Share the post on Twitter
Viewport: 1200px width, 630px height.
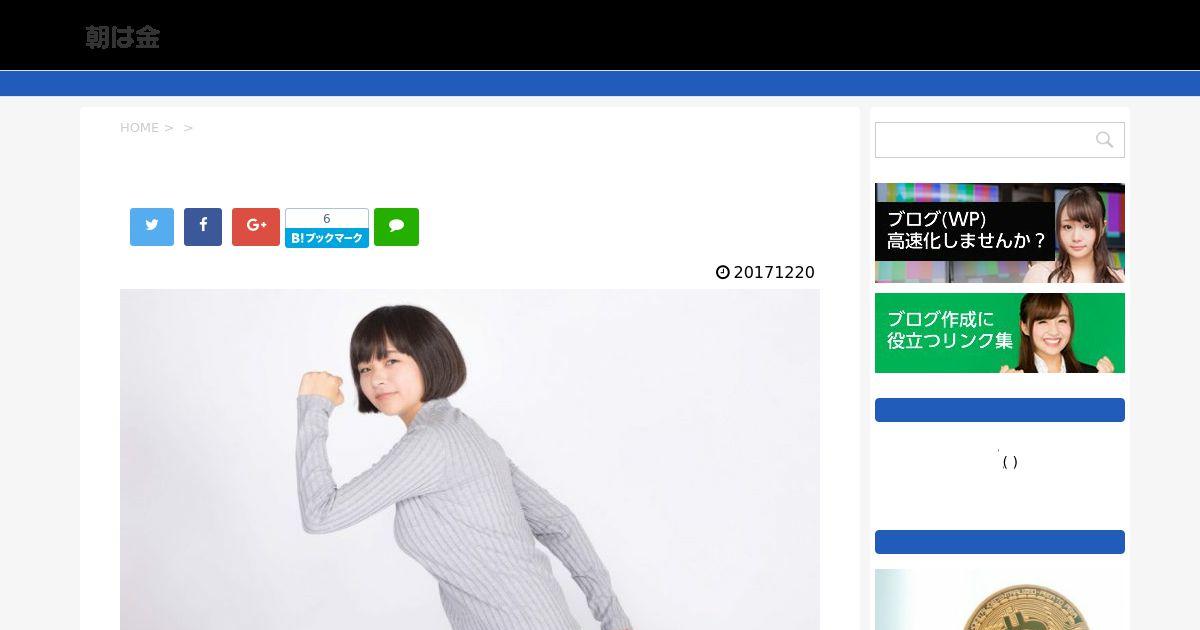point(152,227)
